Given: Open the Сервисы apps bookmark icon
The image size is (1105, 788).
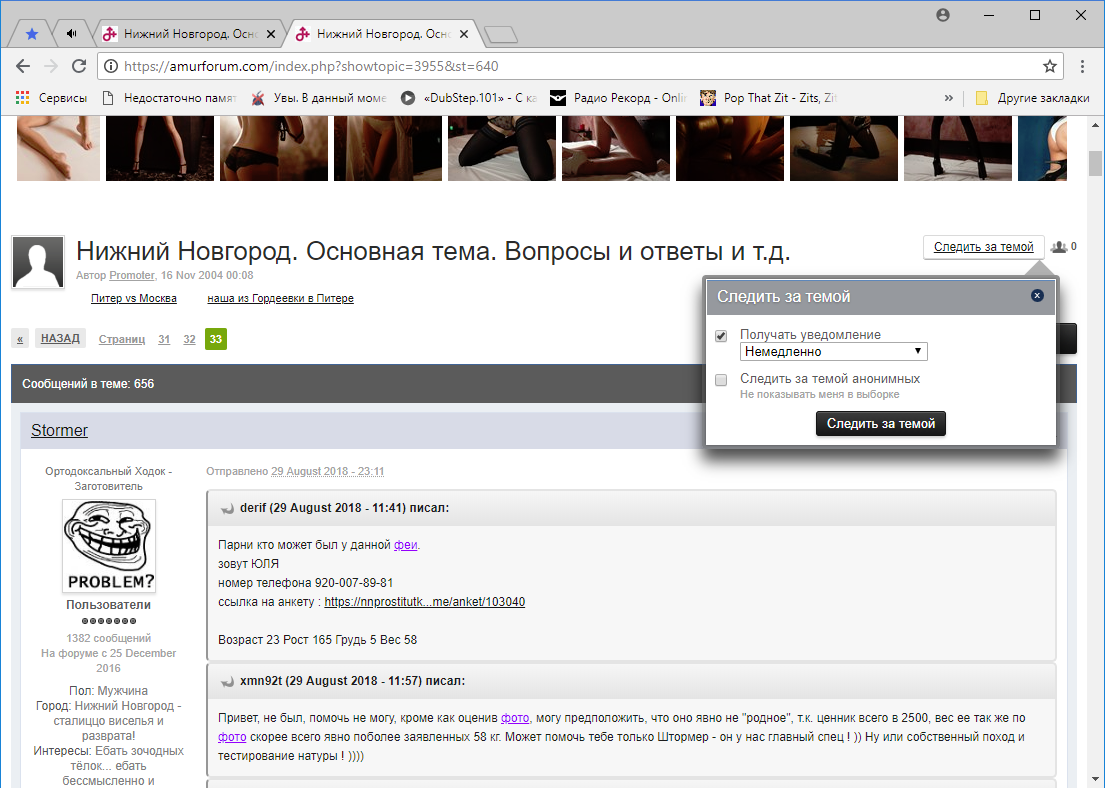Looking at the screenshot, I should pyautogui.click(x=22, y=98).
